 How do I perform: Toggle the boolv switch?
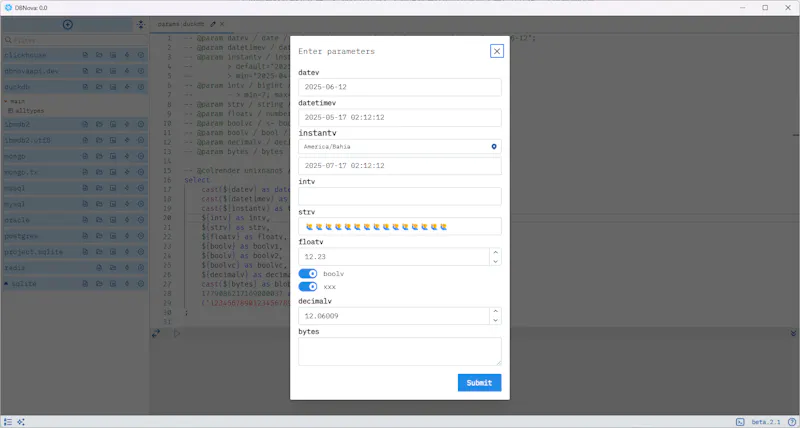(308, 274)
